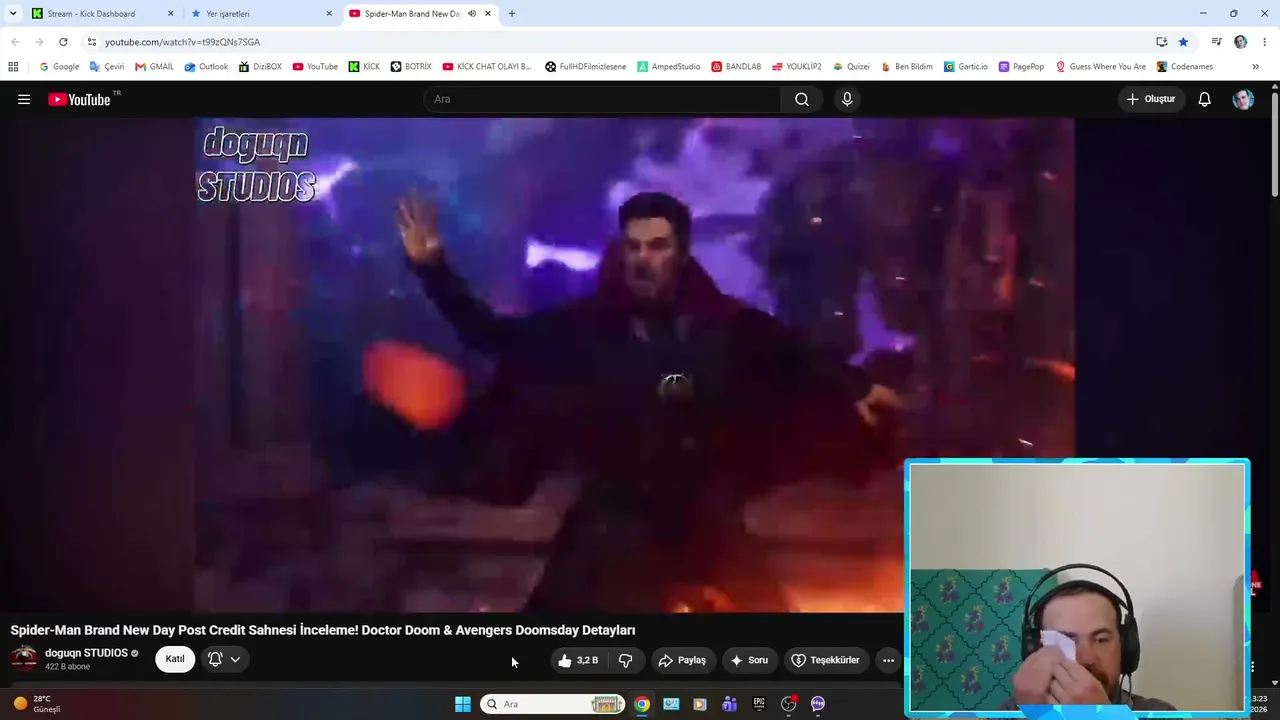This screenshot has width=1280, height=720.
Task: Open the weather widget showing 28°C
Action: click(x=36, y=704)
